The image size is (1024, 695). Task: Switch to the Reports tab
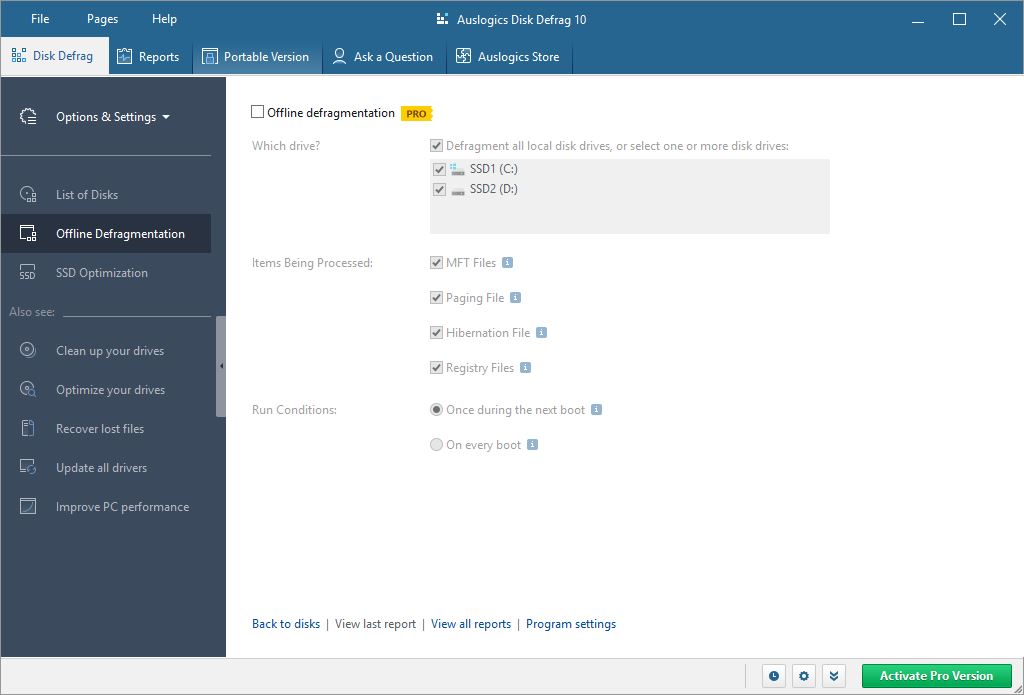point(151,56)
